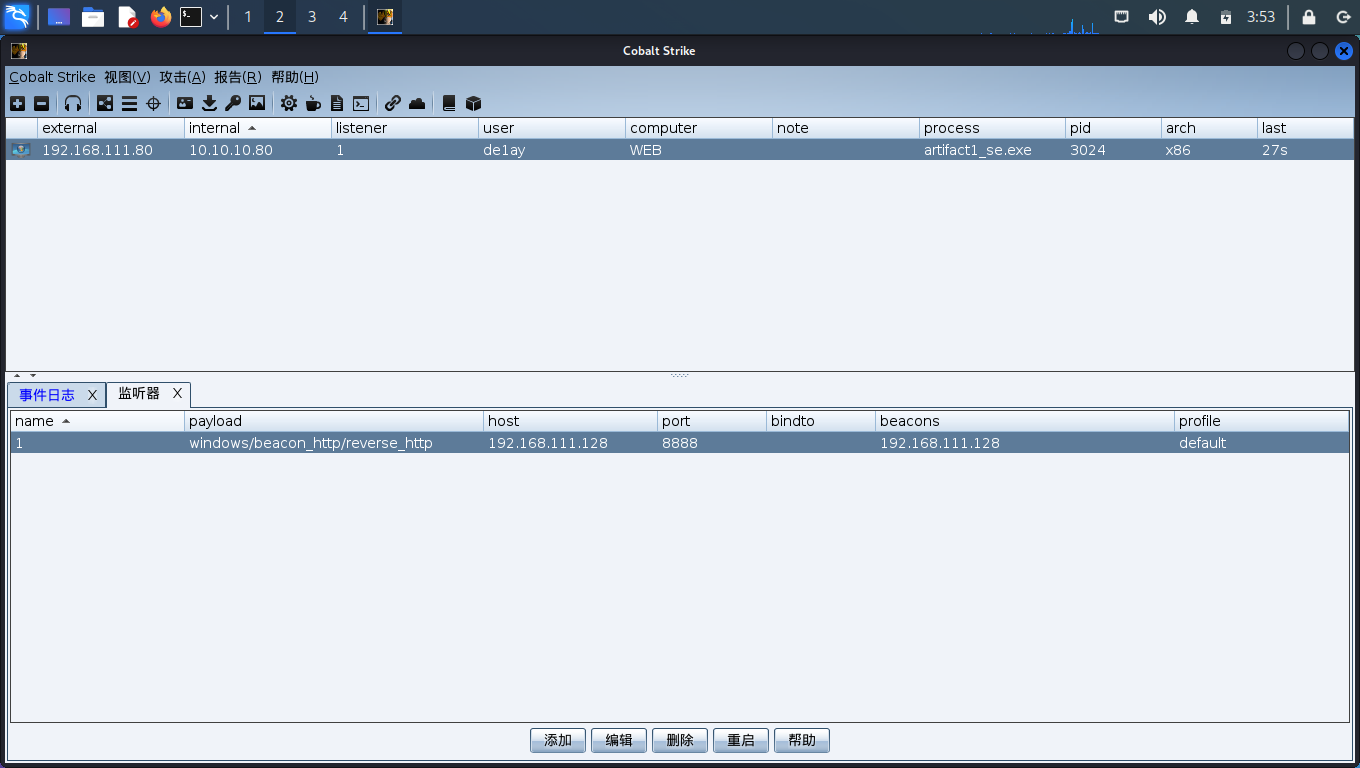Switch to pivot graph view icon
Viewport: 1360px width, 768px height.
tap(105, 103)
